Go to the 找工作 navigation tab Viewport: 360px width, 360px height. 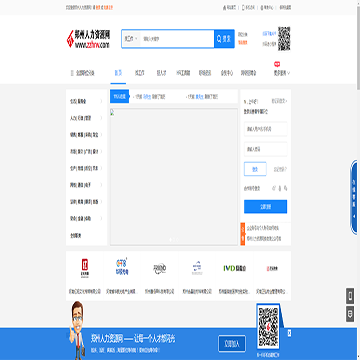(x=139, y=73)
